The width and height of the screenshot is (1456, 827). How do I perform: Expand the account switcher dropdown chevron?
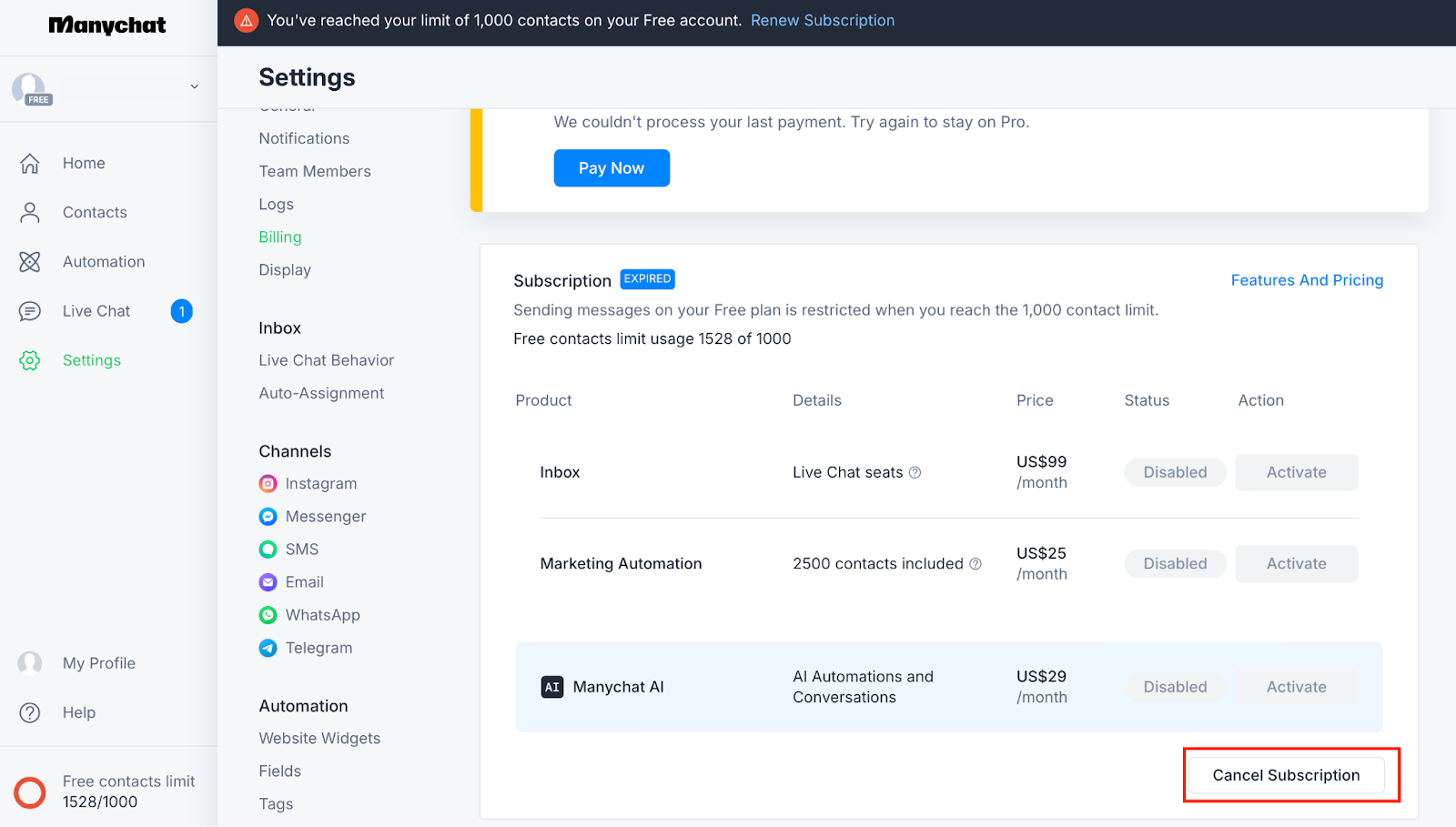point(194,86)
